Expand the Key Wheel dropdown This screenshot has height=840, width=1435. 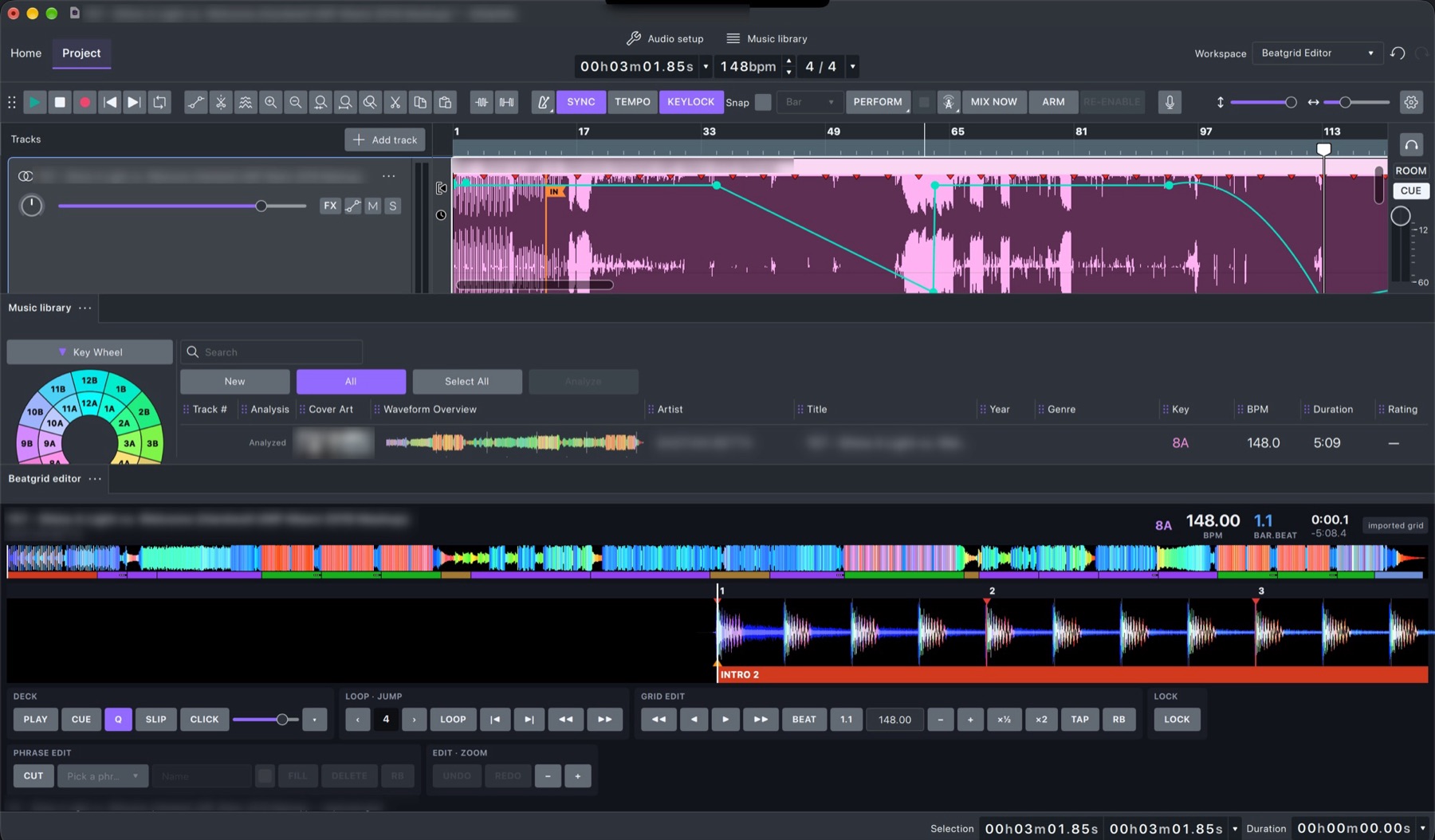(x=89, y=352)
